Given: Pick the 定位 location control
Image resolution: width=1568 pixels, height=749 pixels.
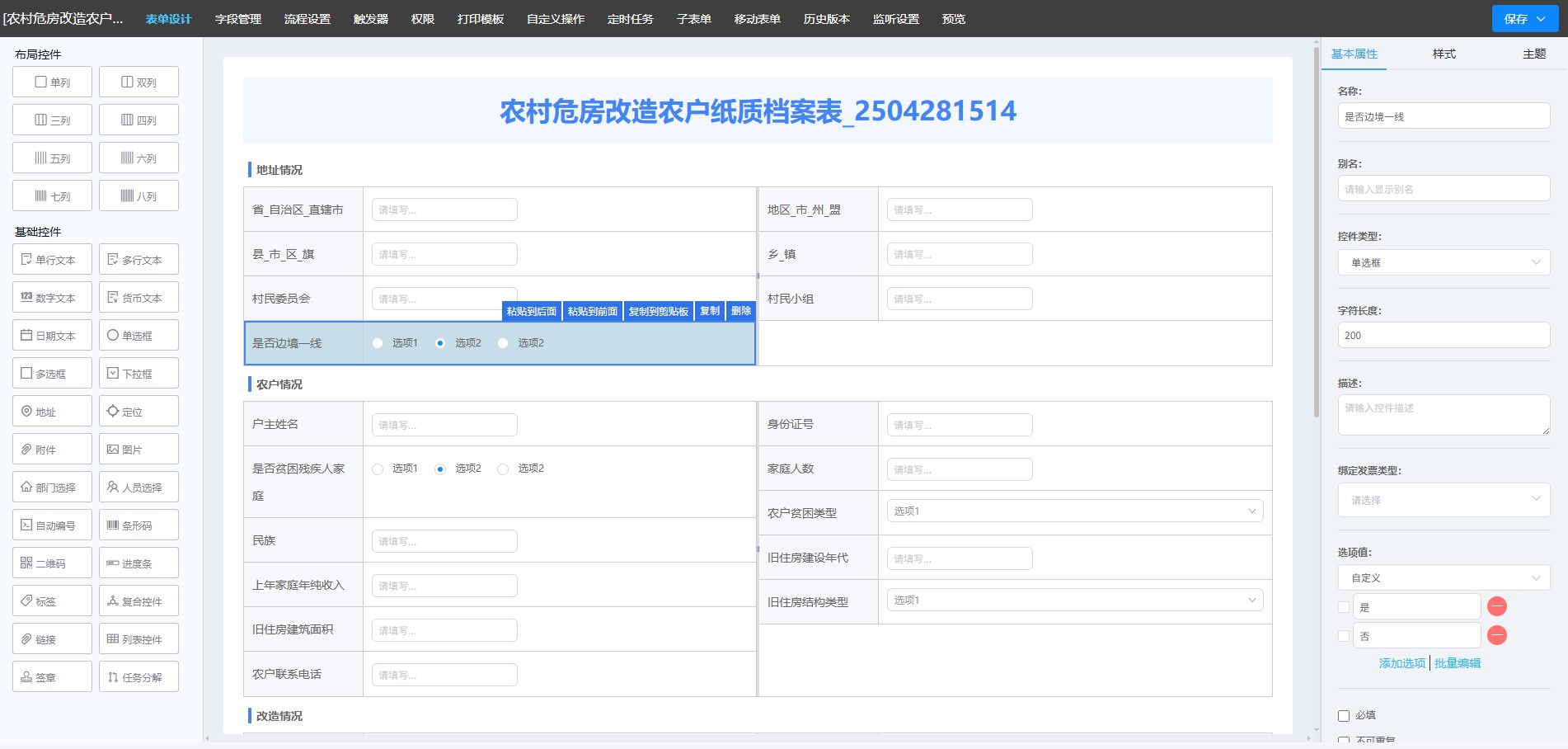Looking at the screenshot, I should [x=138, y=412].
